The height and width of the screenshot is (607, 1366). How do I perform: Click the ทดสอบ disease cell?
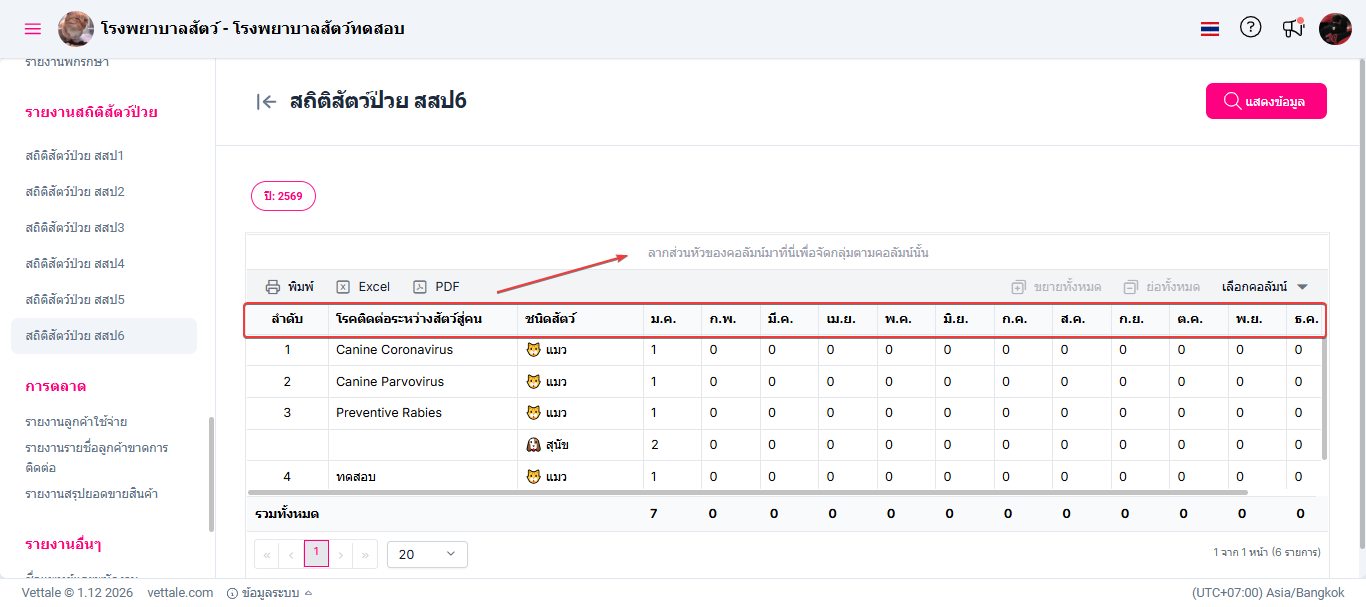(423, 477)
